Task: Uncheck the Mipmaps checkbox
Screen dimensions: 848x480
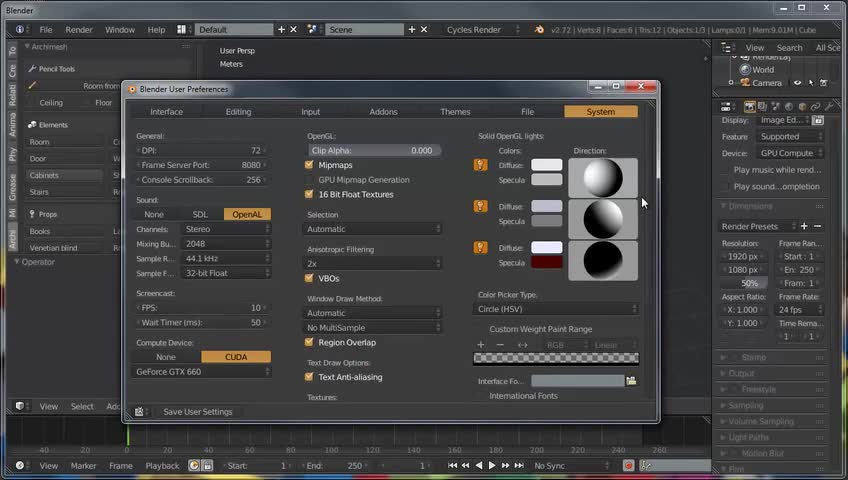Action: tap(309, 165)
